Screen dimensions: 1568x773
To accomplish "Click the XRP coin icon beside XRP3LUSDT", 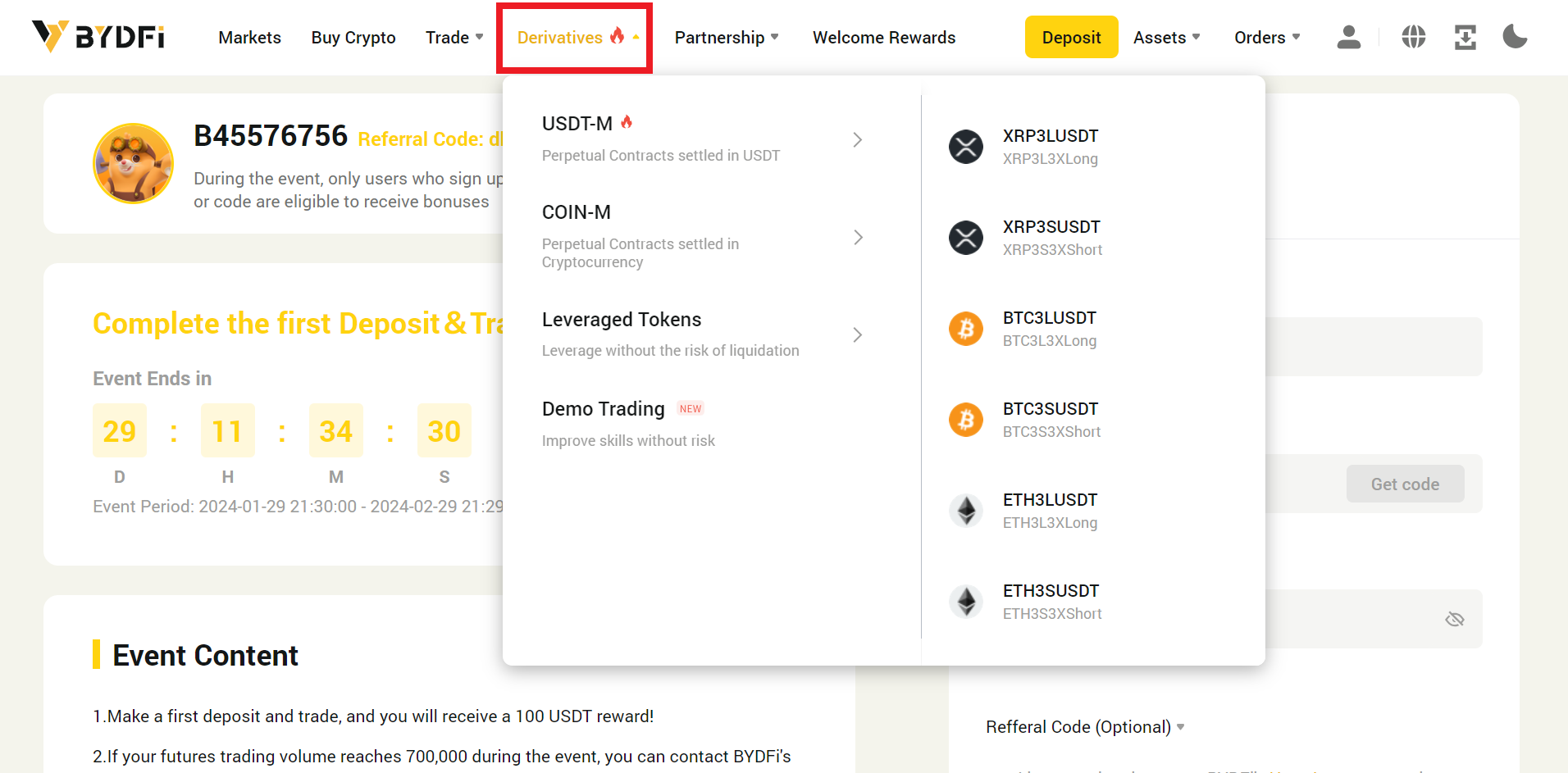I will (x=966, y=147).
